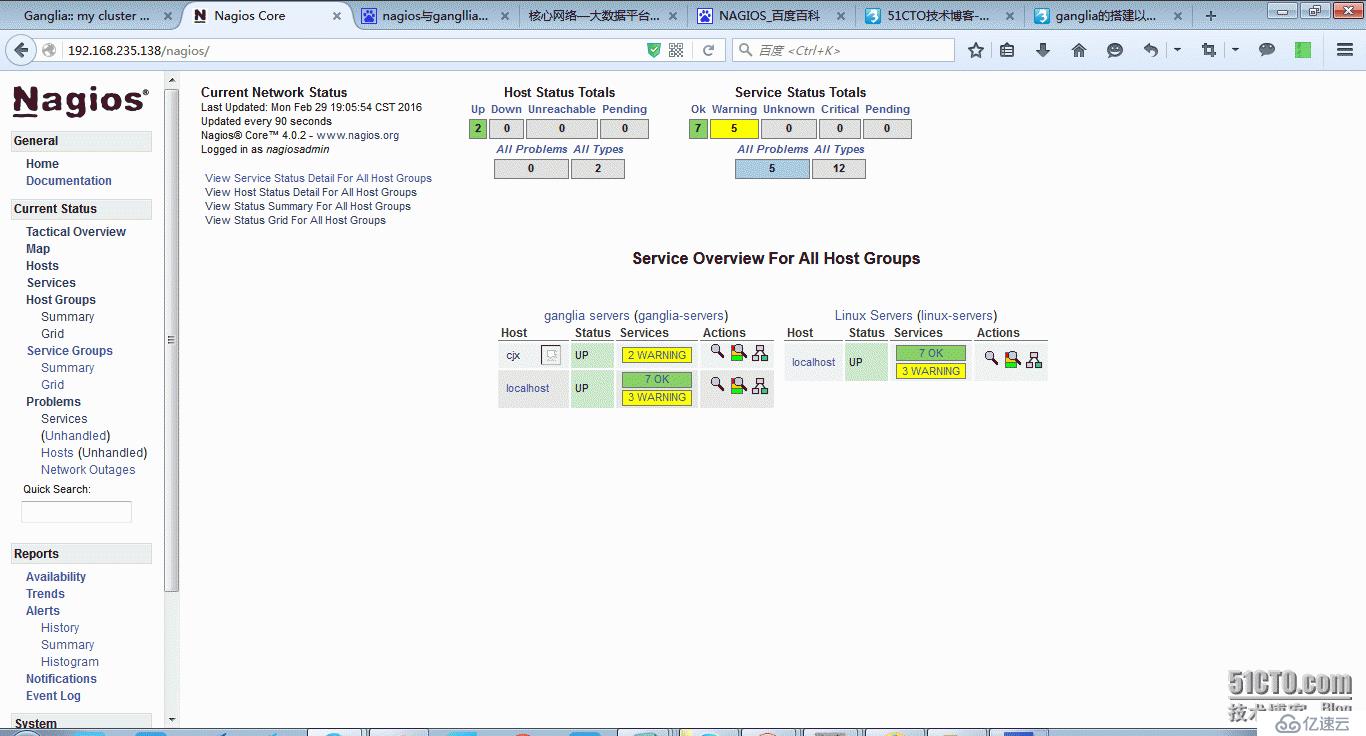This screenshot has width=1366, height=736.
Task: Open the Event Log link
Action: 53,696
